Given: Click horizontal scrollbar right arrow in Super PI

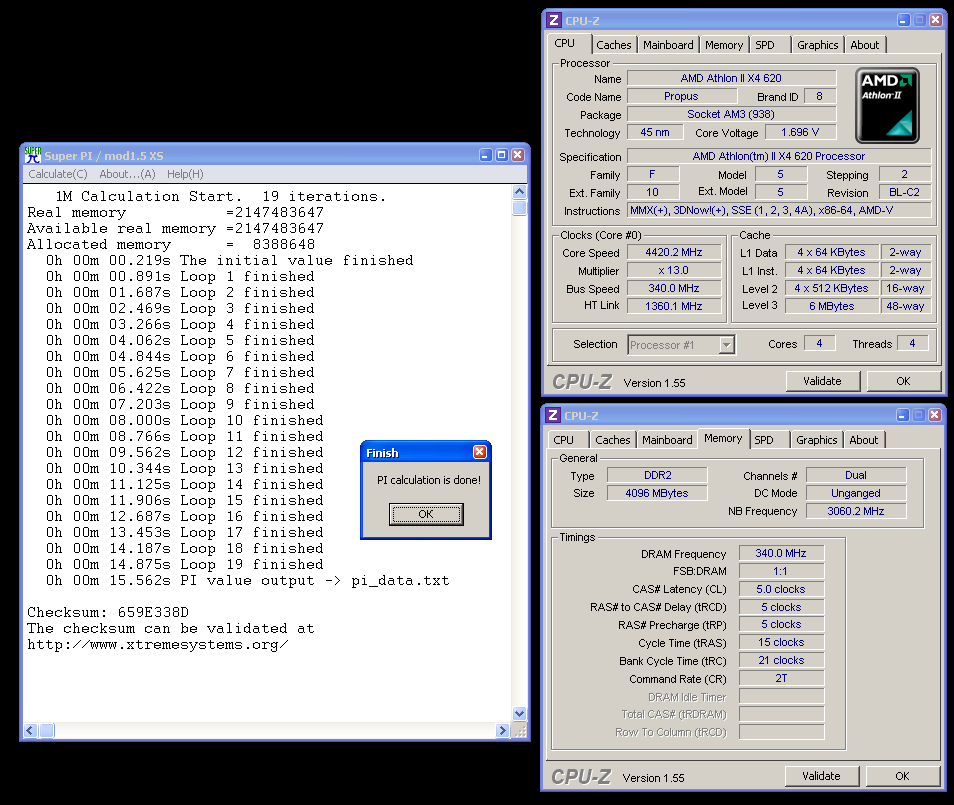Looking at the screenshot, I should click(502, 731).
